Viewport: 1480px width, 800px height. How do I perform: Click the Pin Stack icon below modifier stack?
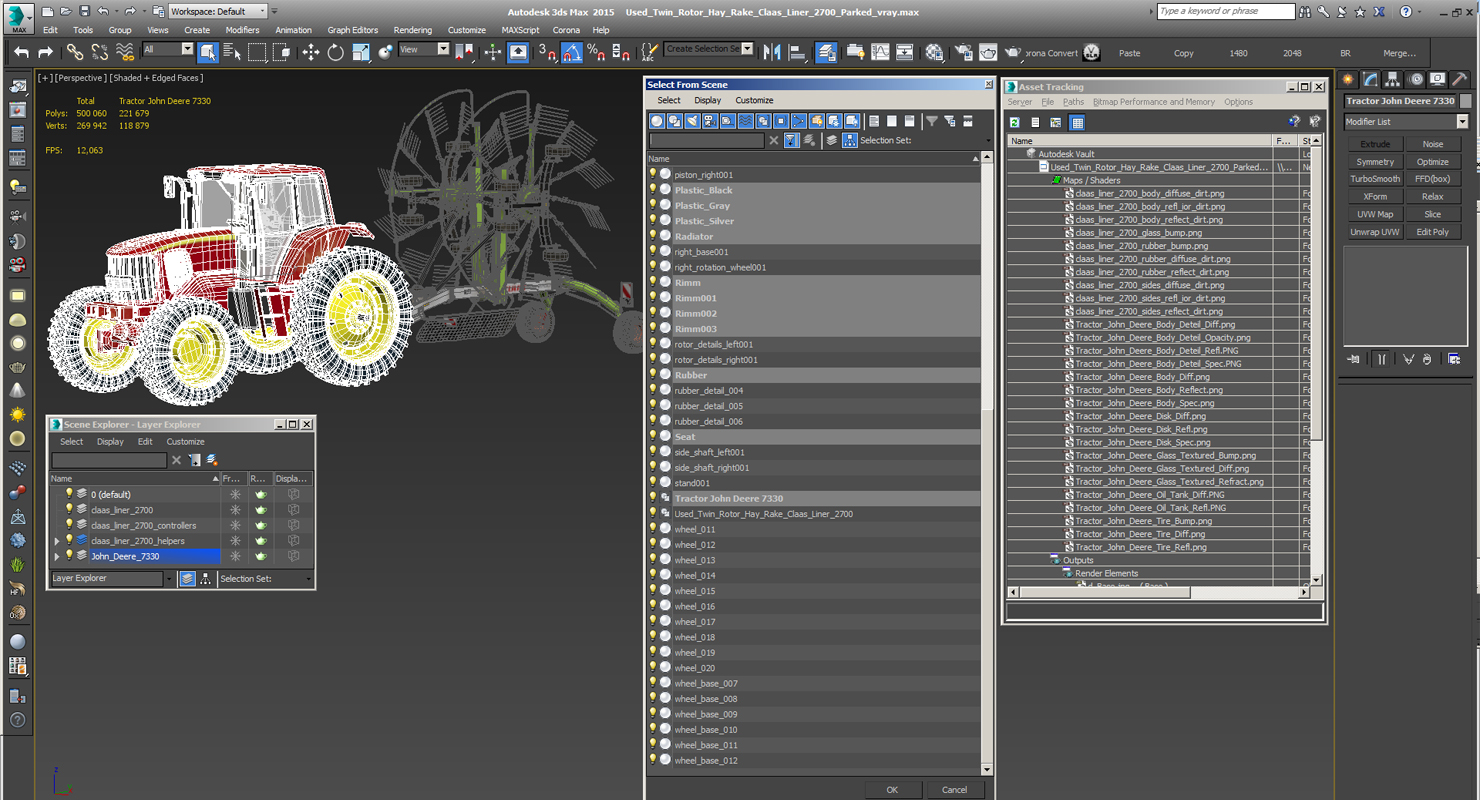tap(1353, 359)
